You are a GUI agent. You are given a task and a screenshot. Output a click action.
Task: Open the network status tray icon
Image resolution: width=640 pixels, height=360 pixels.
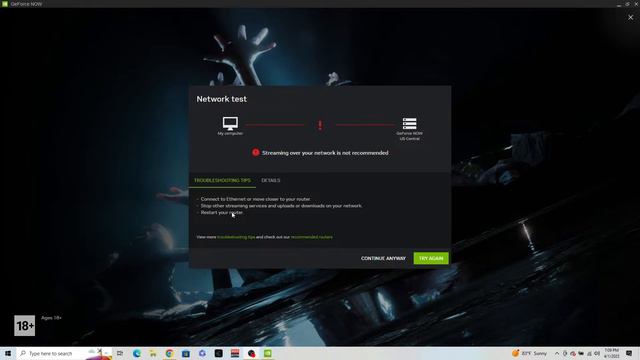point(589,353)
